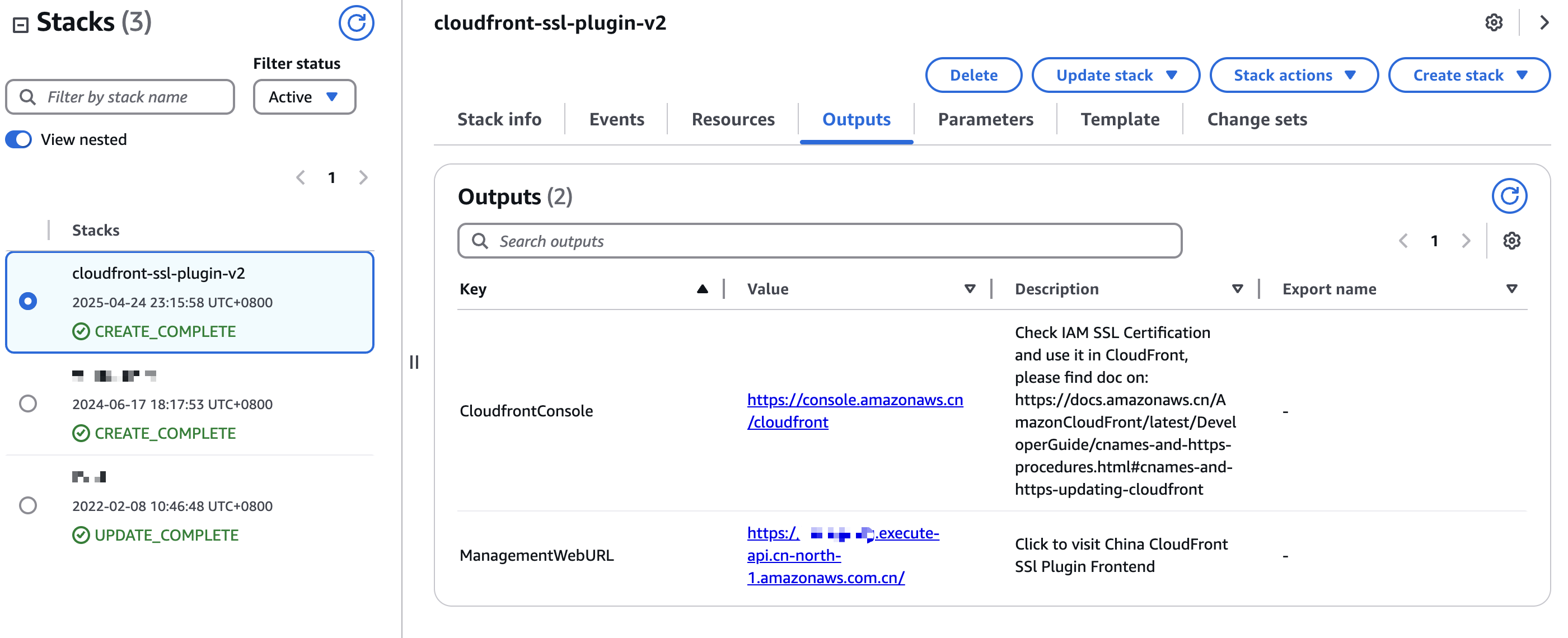Select the stack created 2022-02-08 radio button
The height and width of the screenshot is (638, 1568).
pos(28,505)
